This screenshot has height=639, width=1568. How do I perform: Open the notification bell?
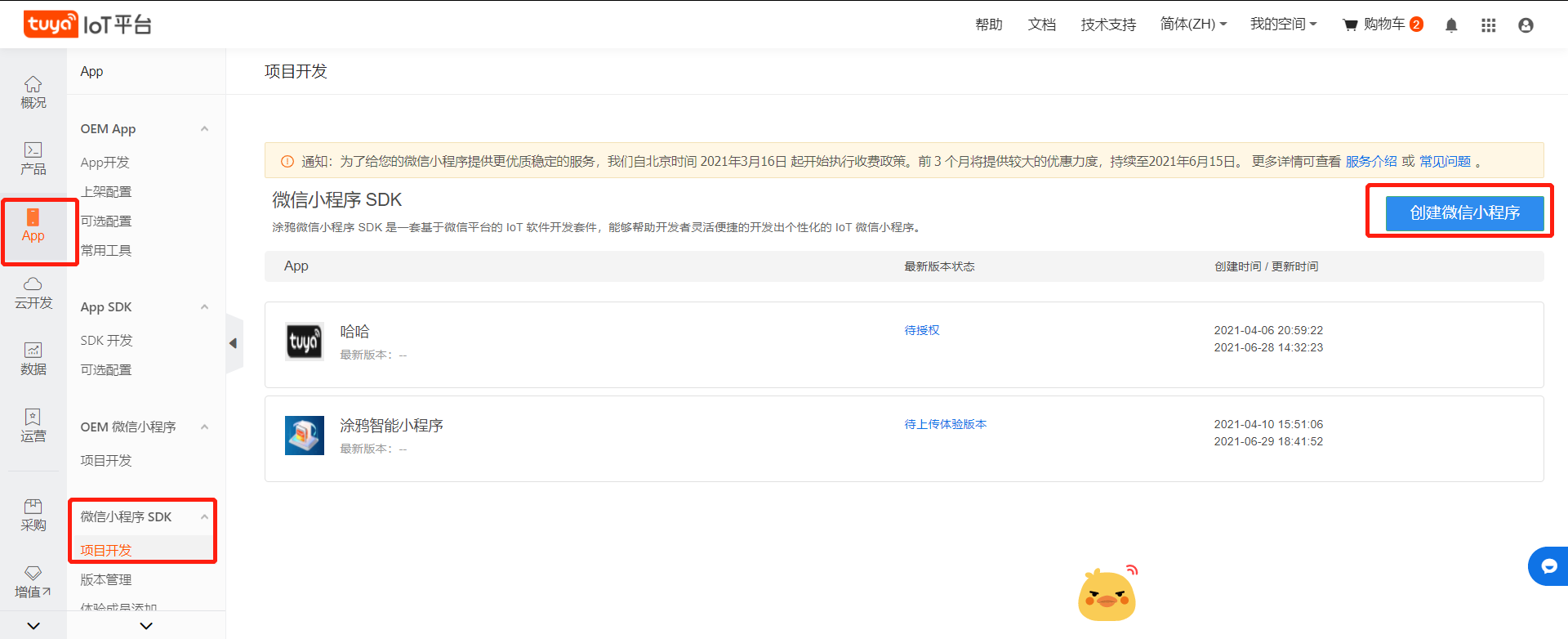click(x=1451, y=25)
